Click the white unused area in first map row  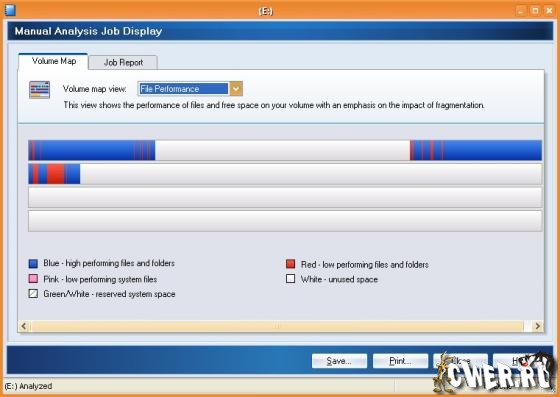click(282, 150)
